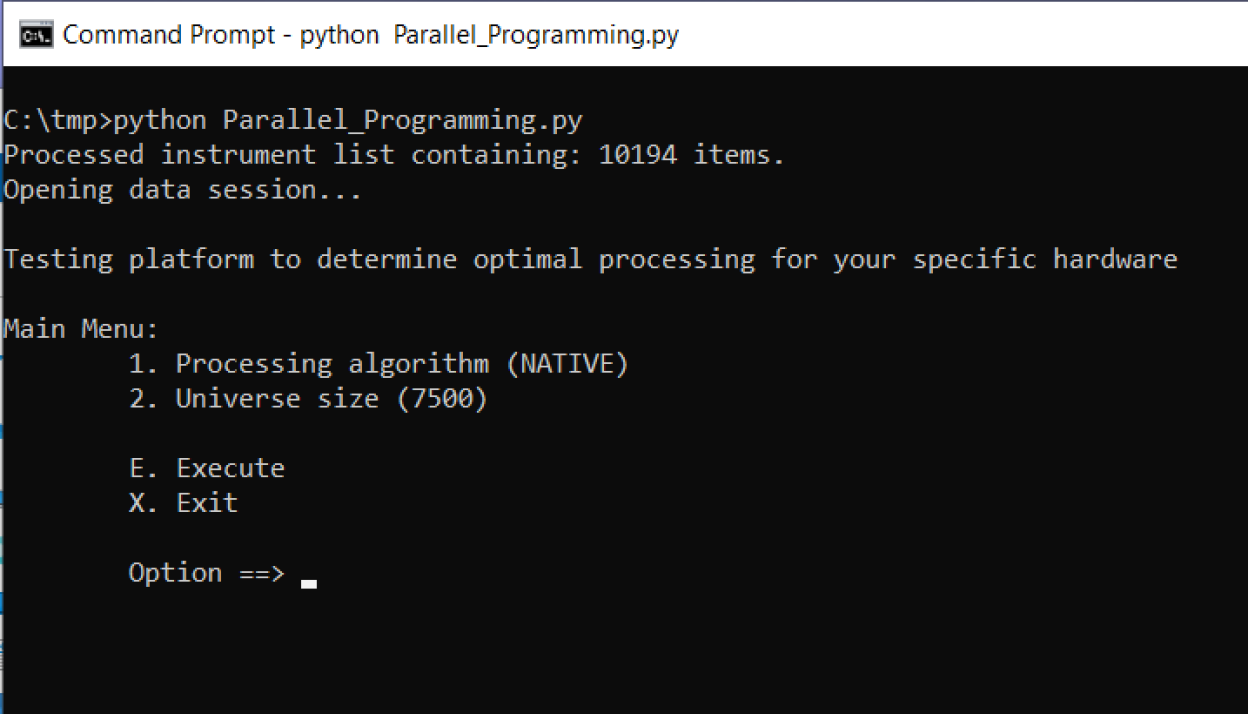Click 'Testing platform to determine optimal processing' line
Screen dimensions: 1248x714
380,260
